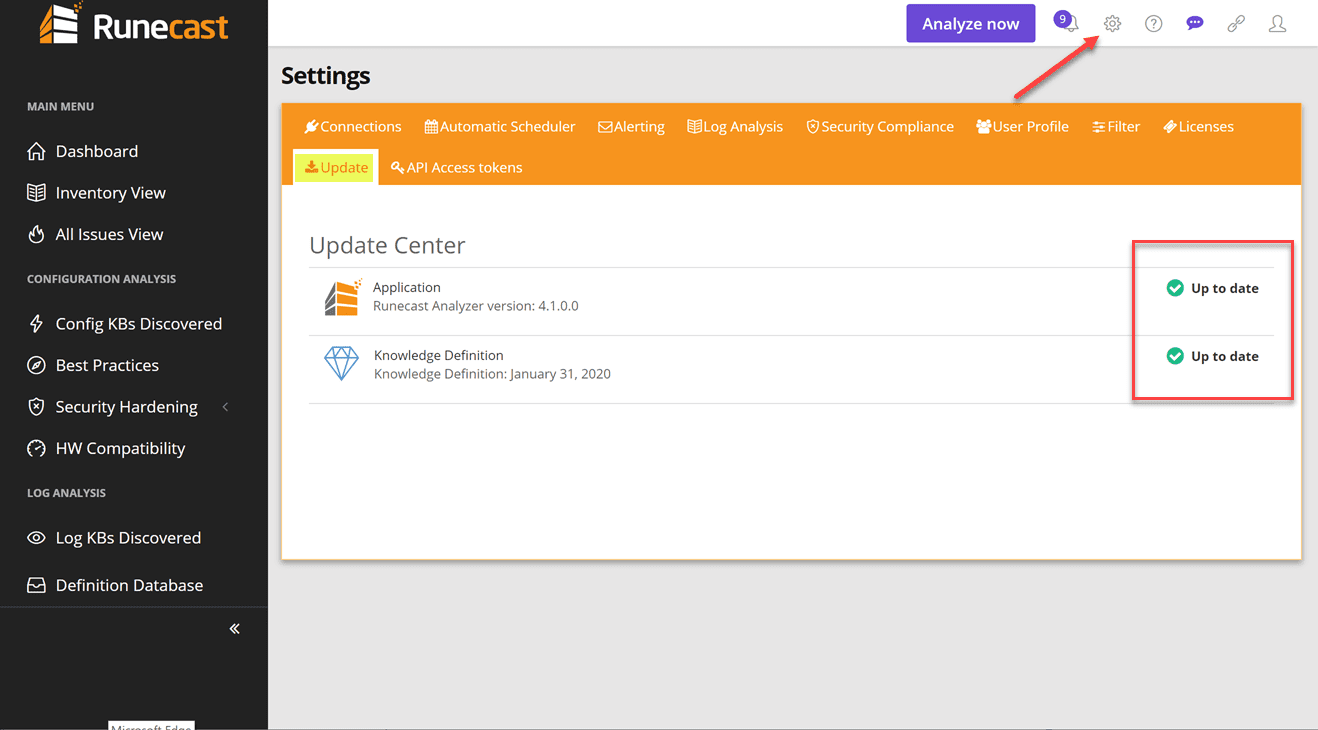Viewport: 1318px width, 730px height.
Task: Open settings via the gear icon
Action: click(x=1112, y=24)
